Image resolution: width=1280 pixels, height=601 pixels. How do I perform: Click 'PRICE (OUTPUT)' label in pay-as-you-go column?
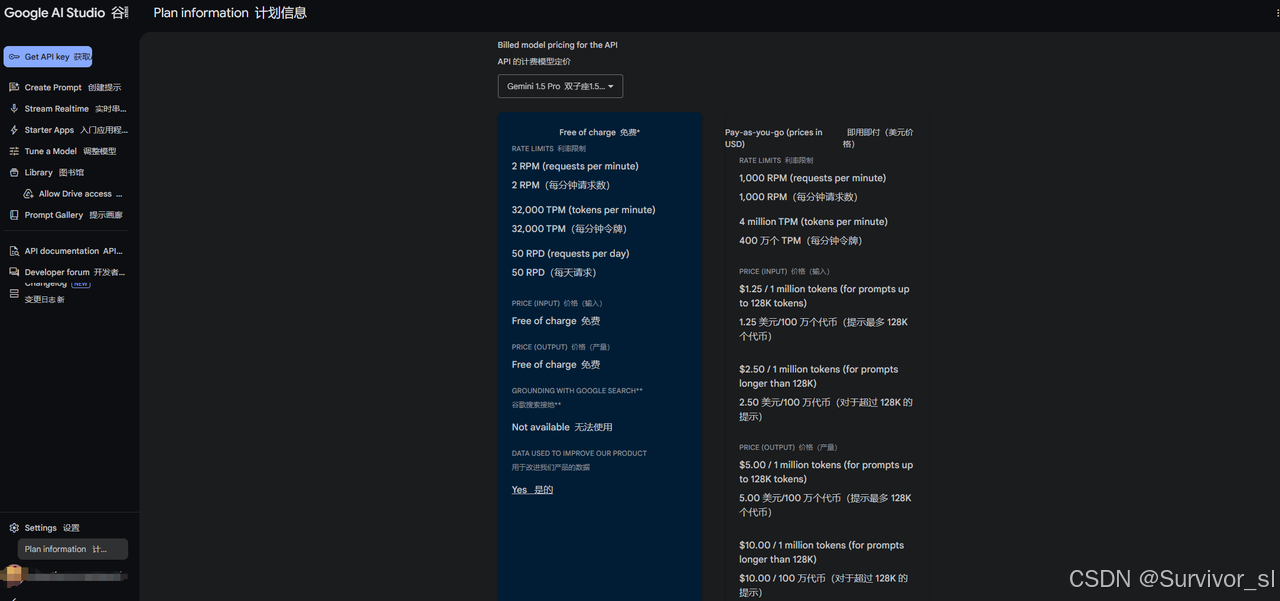pyautogui.click(x=768, y=447)
